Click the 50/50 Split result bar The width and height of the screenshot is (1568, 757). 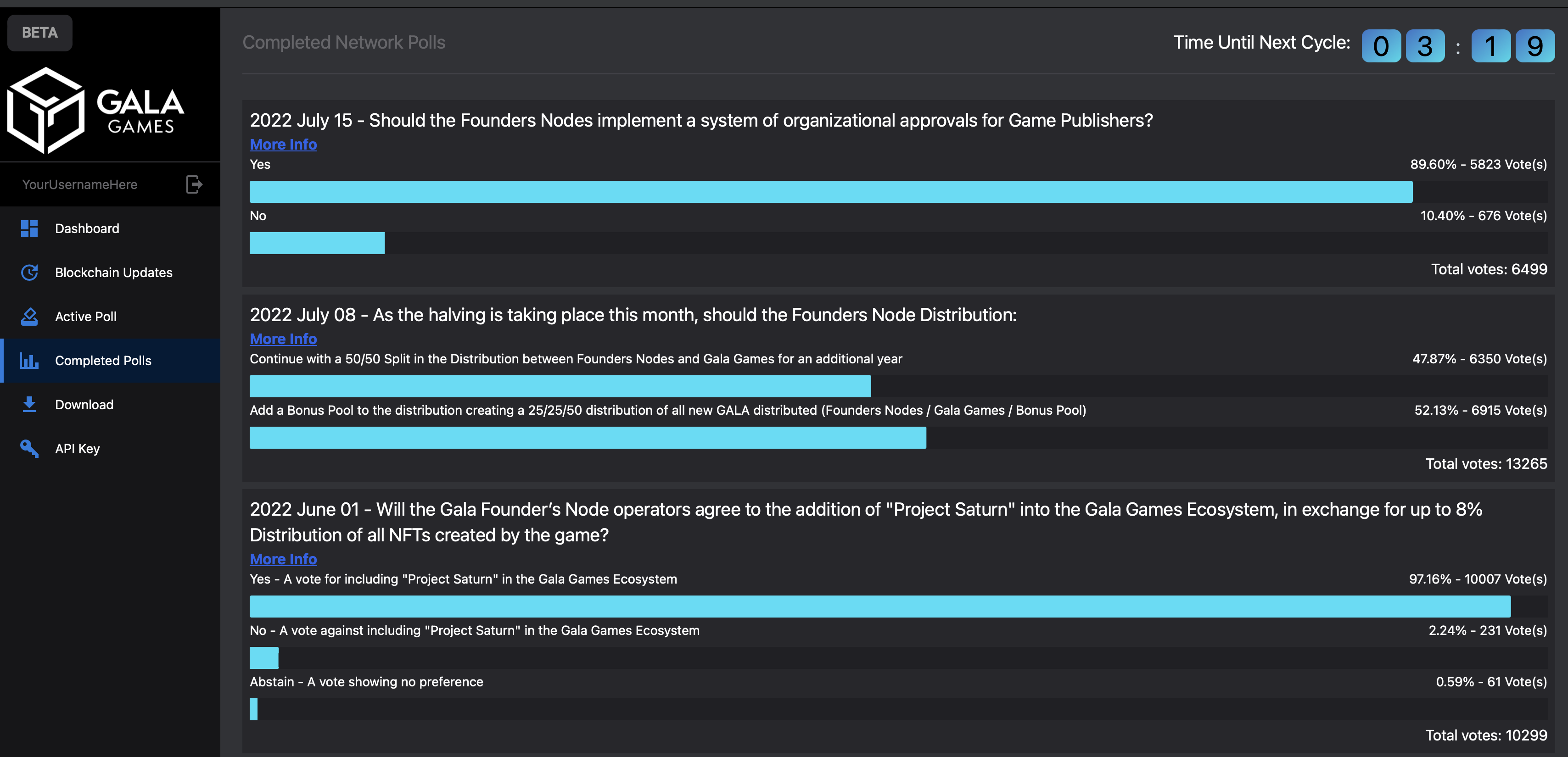click(x=560, y=386)
